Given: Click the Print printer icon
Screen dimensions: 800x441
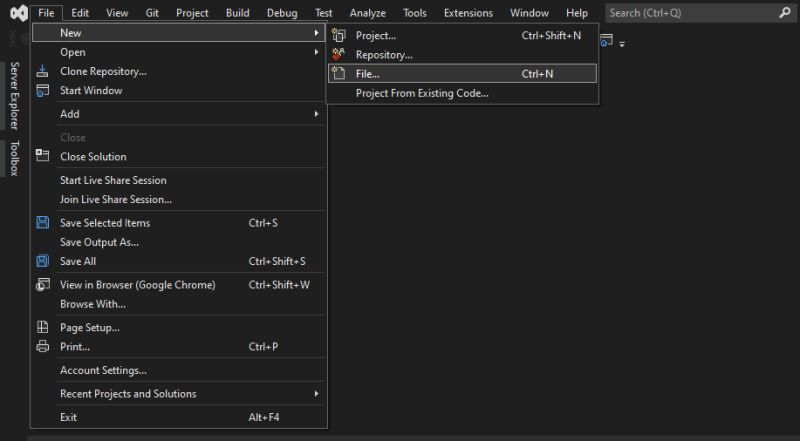Looking at the screenshot, I should click(x=43, y=347).
